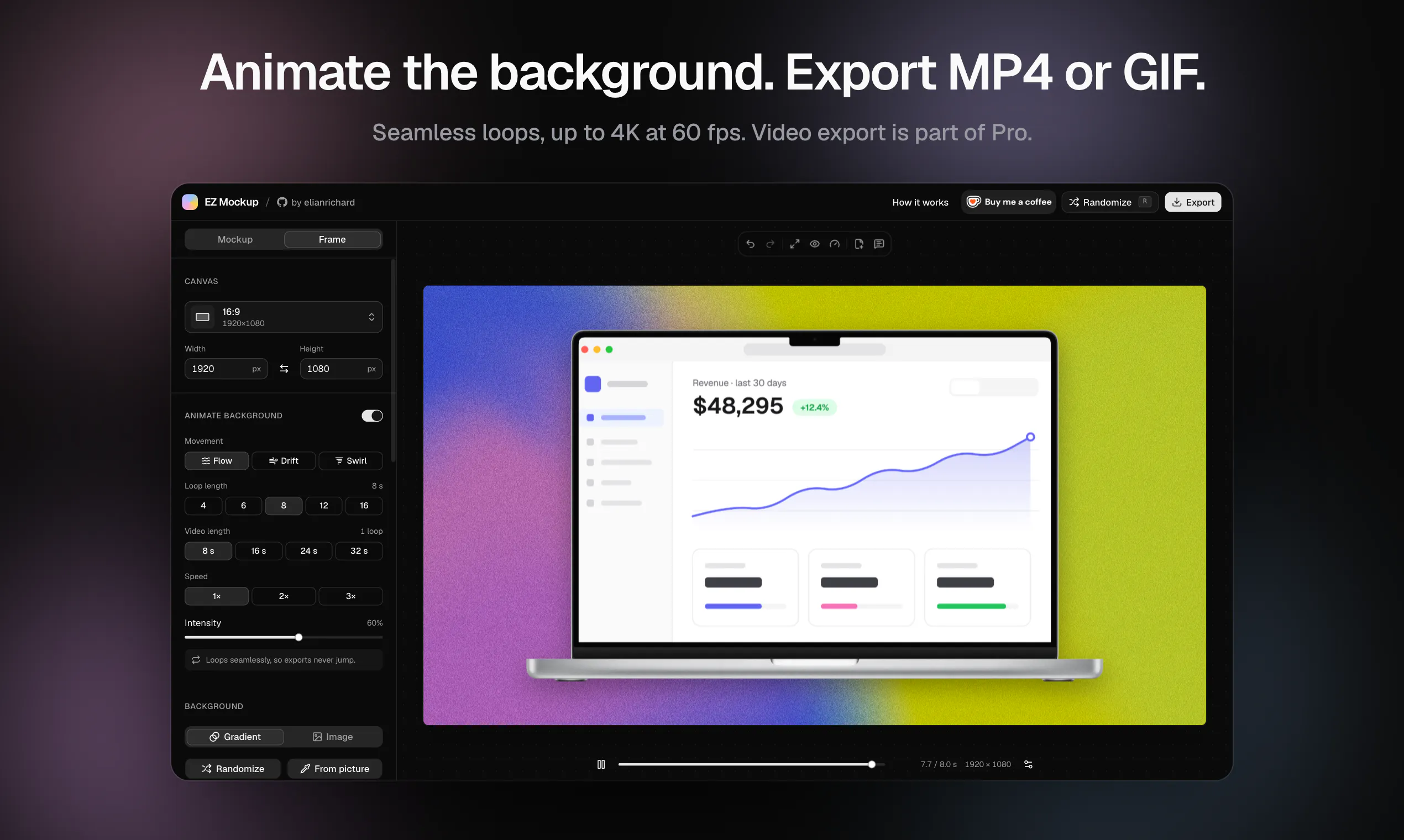Image resolution: width=1404 pixels, height=840 pixels.
Task: Select the Swirl movement option
Action: [x=350, y=461]
